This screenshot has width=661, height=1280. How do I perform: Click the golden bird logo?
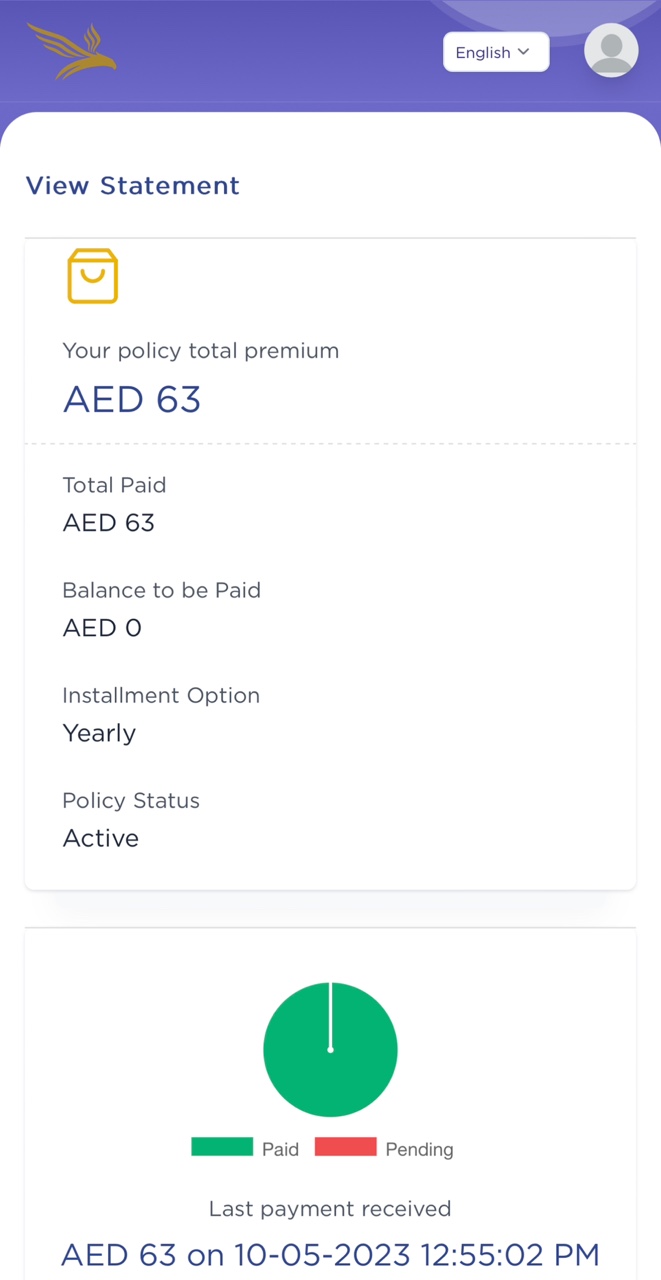[72, 51]
